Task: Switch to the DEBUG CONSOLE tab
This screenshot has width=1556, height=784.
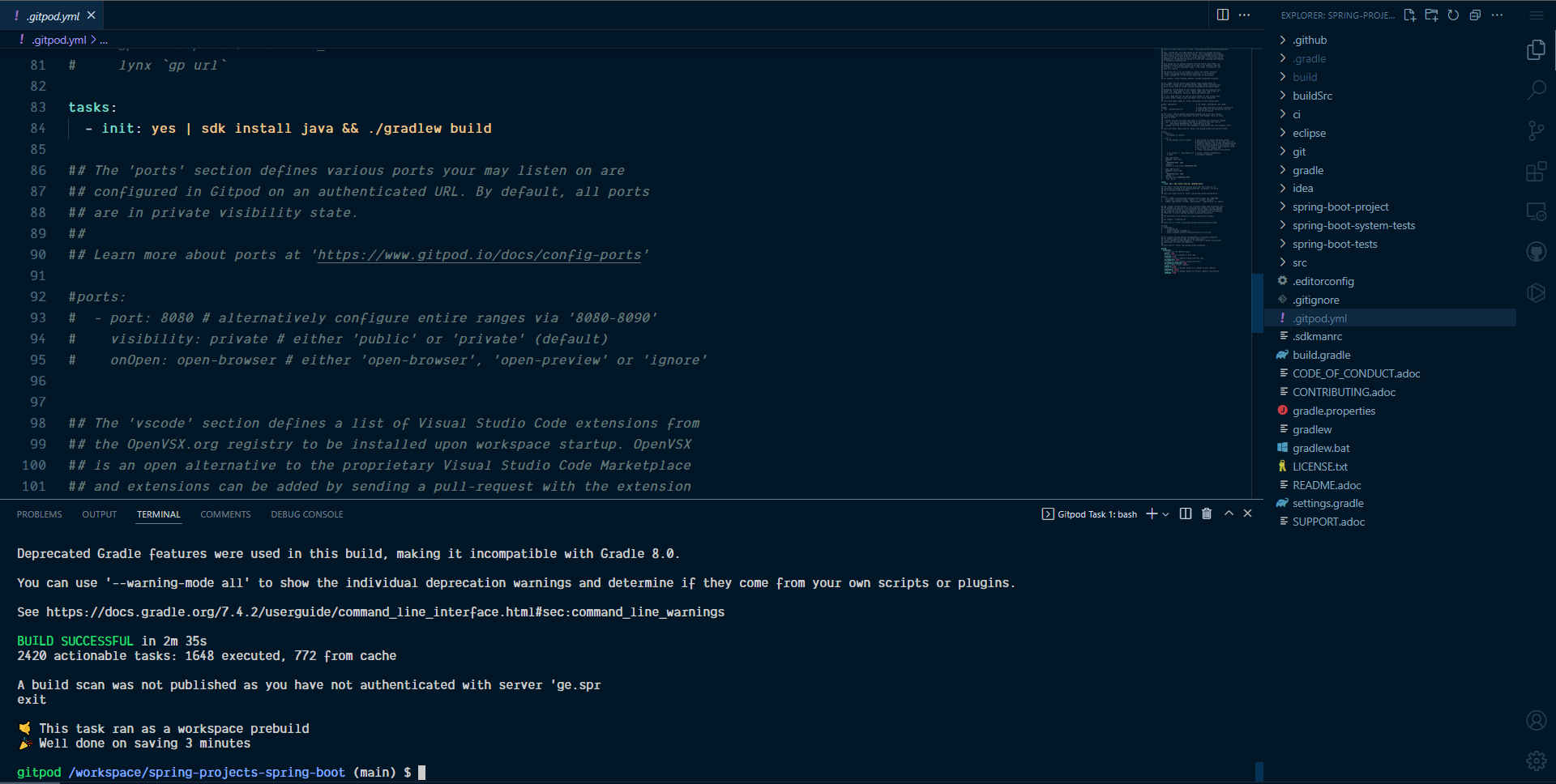Action: [306, 514]
